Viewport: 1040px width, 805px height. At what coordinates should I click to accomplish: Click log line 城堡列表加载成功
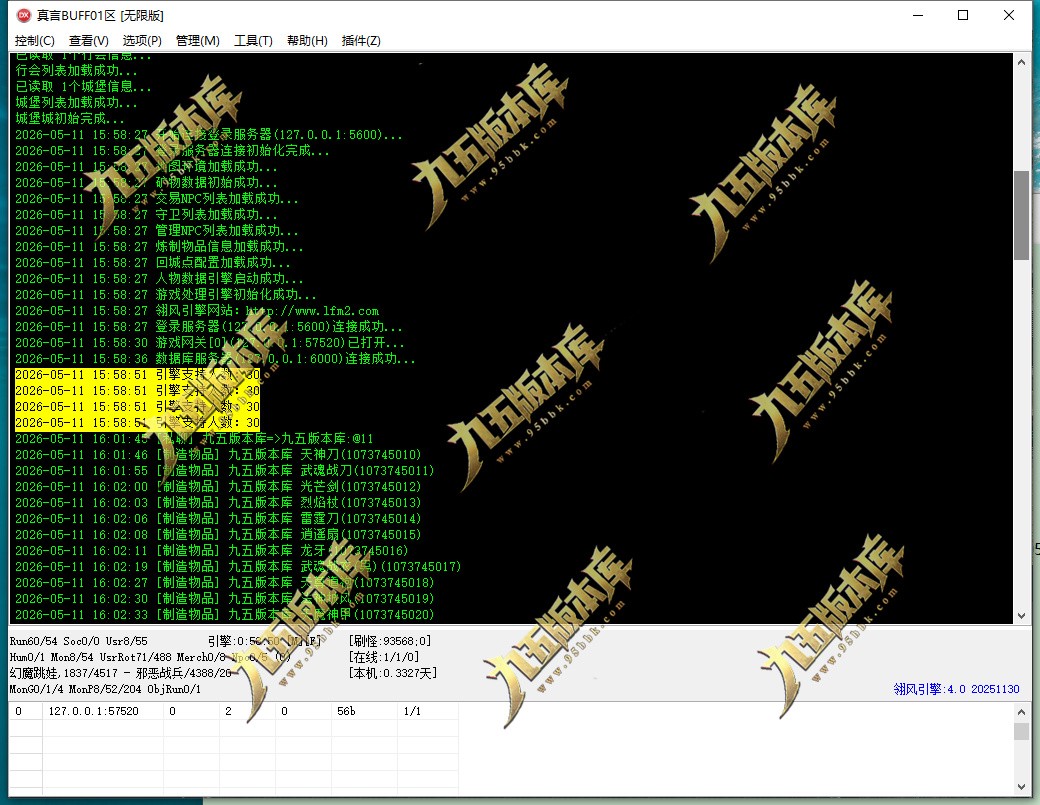[x=76, y=103]
